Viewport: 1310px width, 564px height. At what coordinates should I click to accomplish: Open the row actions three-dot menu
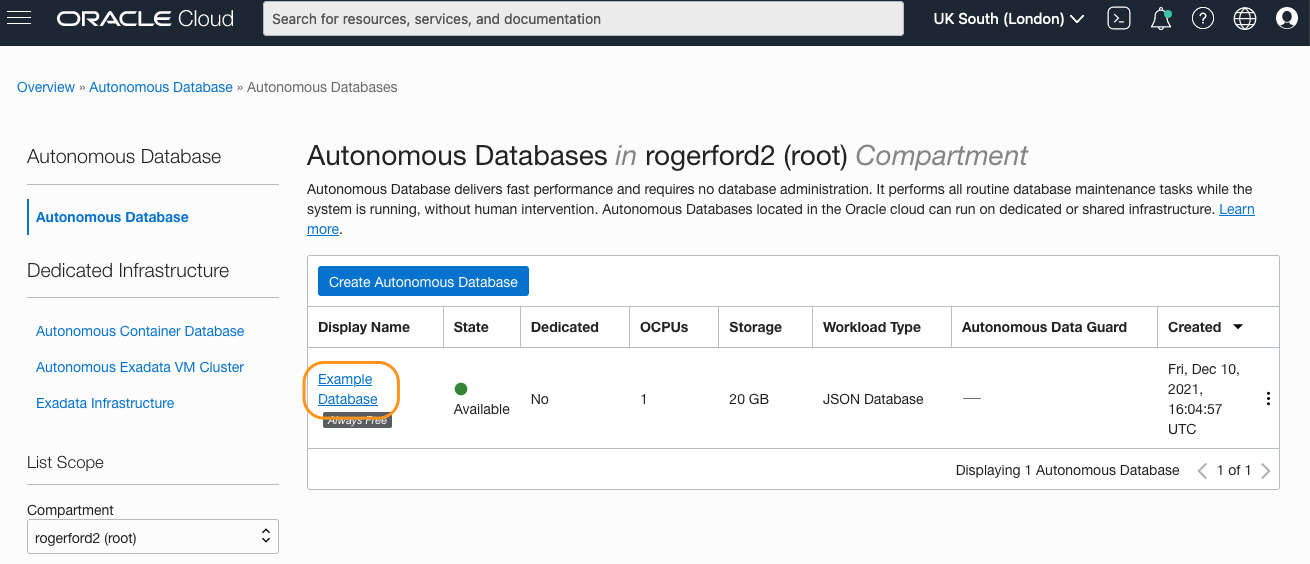(1268, 399)
